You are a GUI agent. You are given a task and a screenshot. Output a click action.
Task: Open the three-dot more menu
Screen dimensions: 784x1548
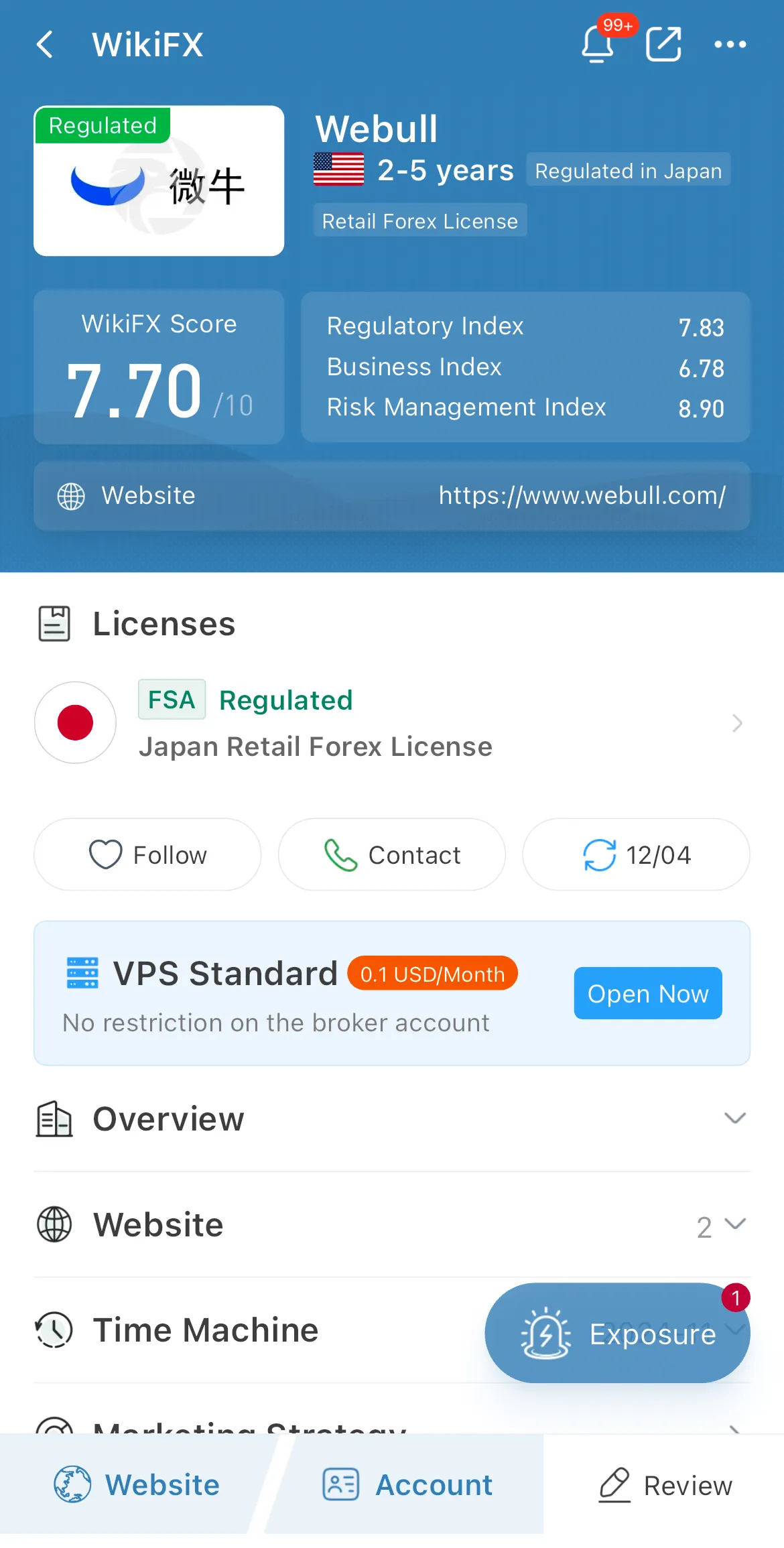click(730, 44)
